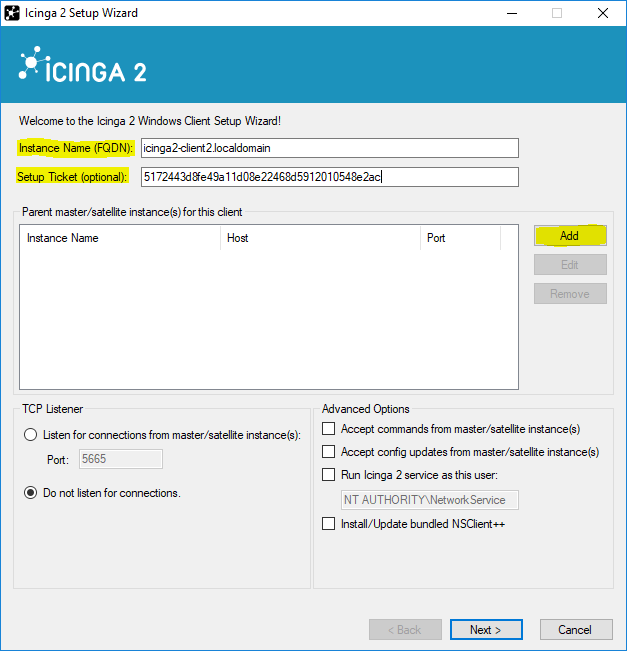Click the Icinga 2 title bar app icon
Screen dimensions: 627x651
(x=12, y=13)
